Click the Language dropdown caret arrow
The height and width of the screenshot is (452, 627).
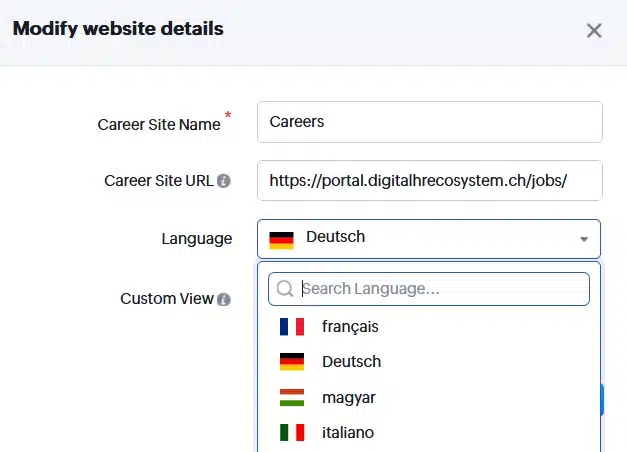(583, 239)
